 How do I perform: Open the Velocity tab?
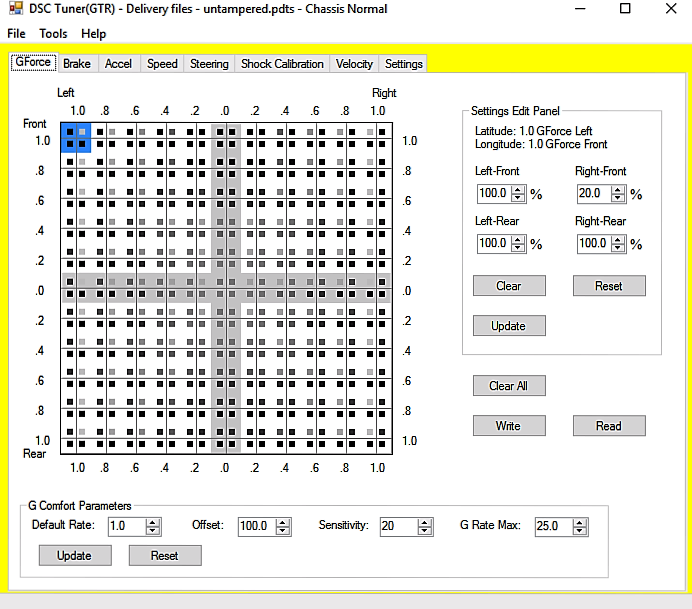pos(354,64)
